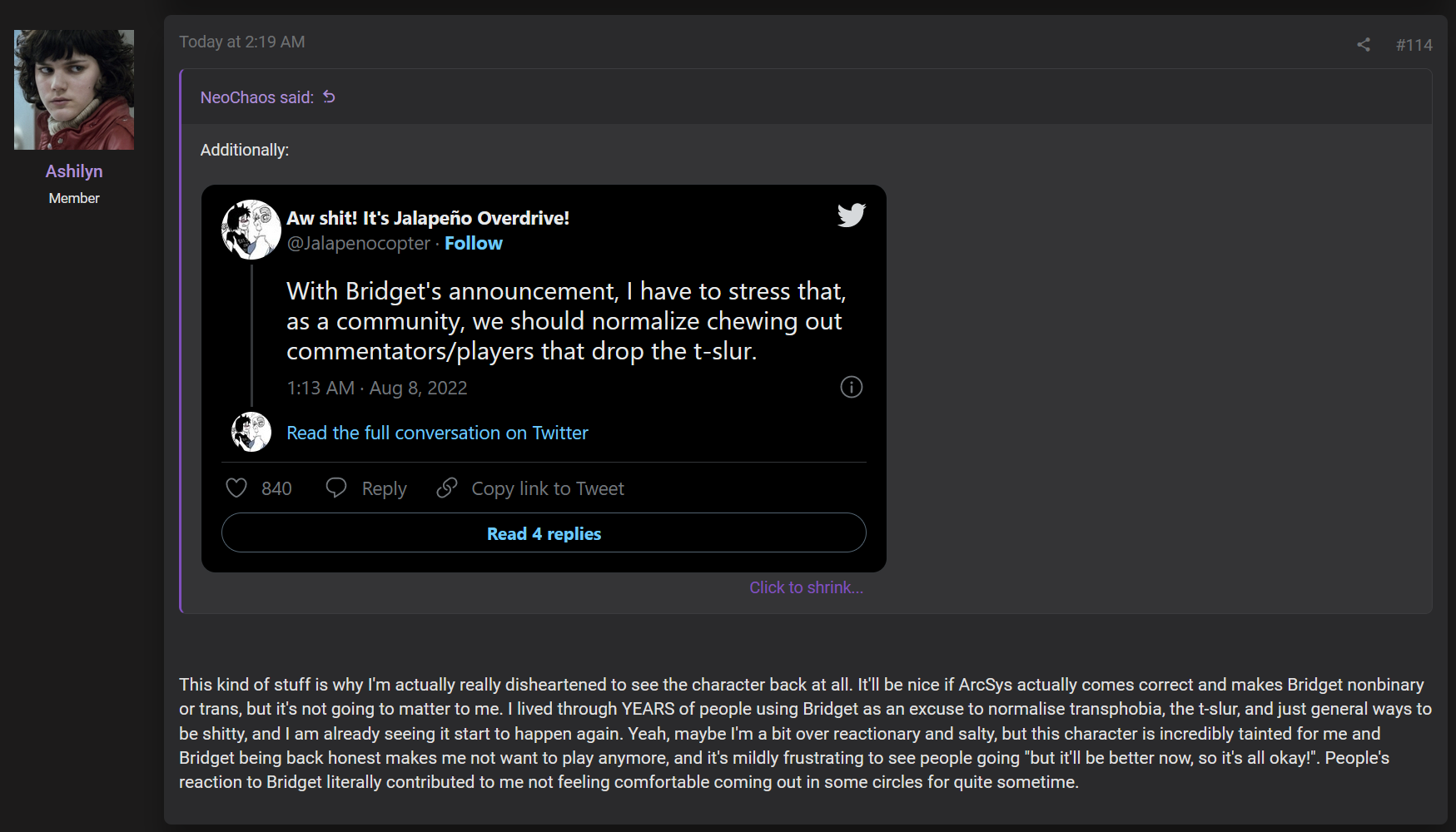Click the 'Aw shit! It's Jalapeño Overdrive!' display name

click(x=428, y=218)
